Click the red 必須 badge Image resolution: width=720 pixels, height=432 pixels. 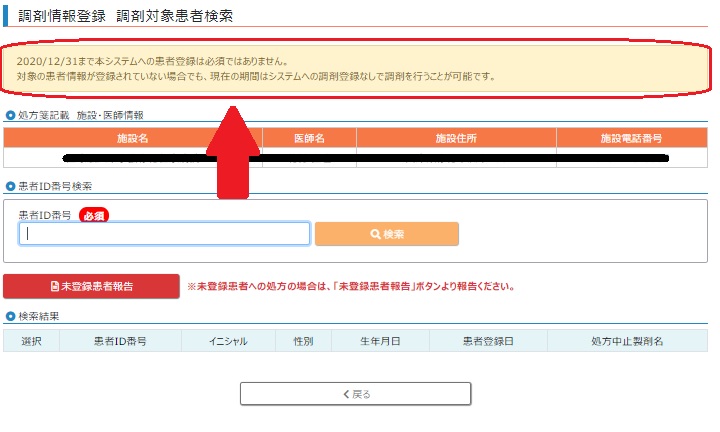(94, 215)
